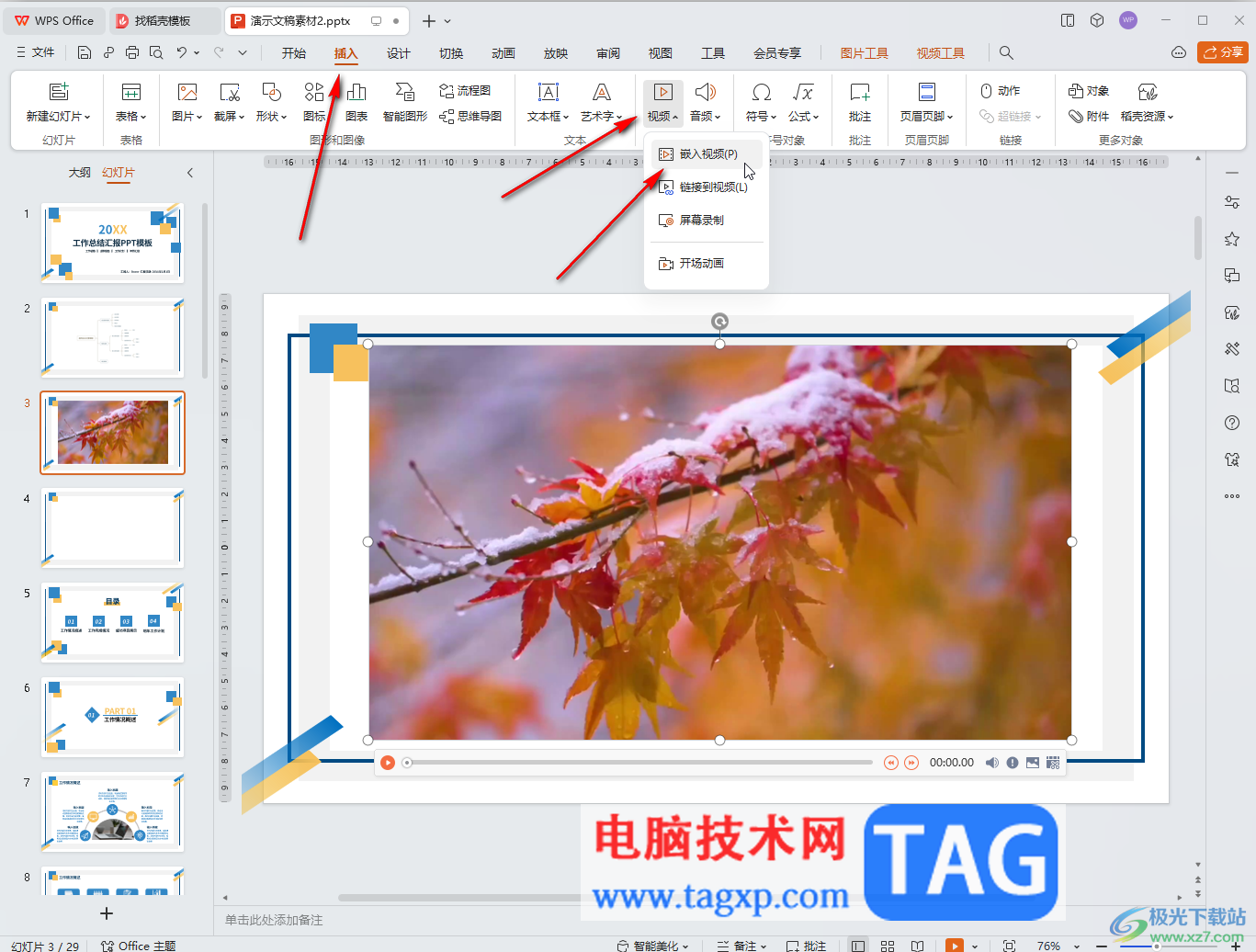This screenshot has height=952, width=1256.
Task: Click the print icon in quick access toolbar
Action: point(131,52)
